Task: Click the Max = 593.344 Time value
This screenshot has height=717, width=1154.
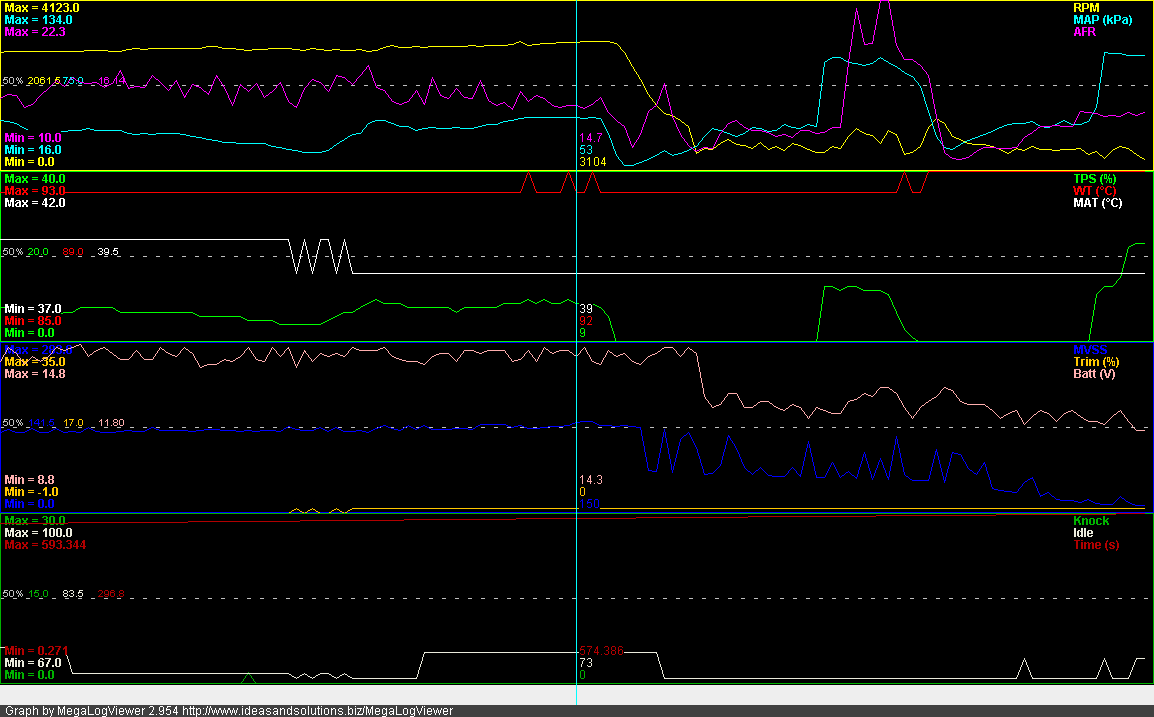Action: (45, 544)
